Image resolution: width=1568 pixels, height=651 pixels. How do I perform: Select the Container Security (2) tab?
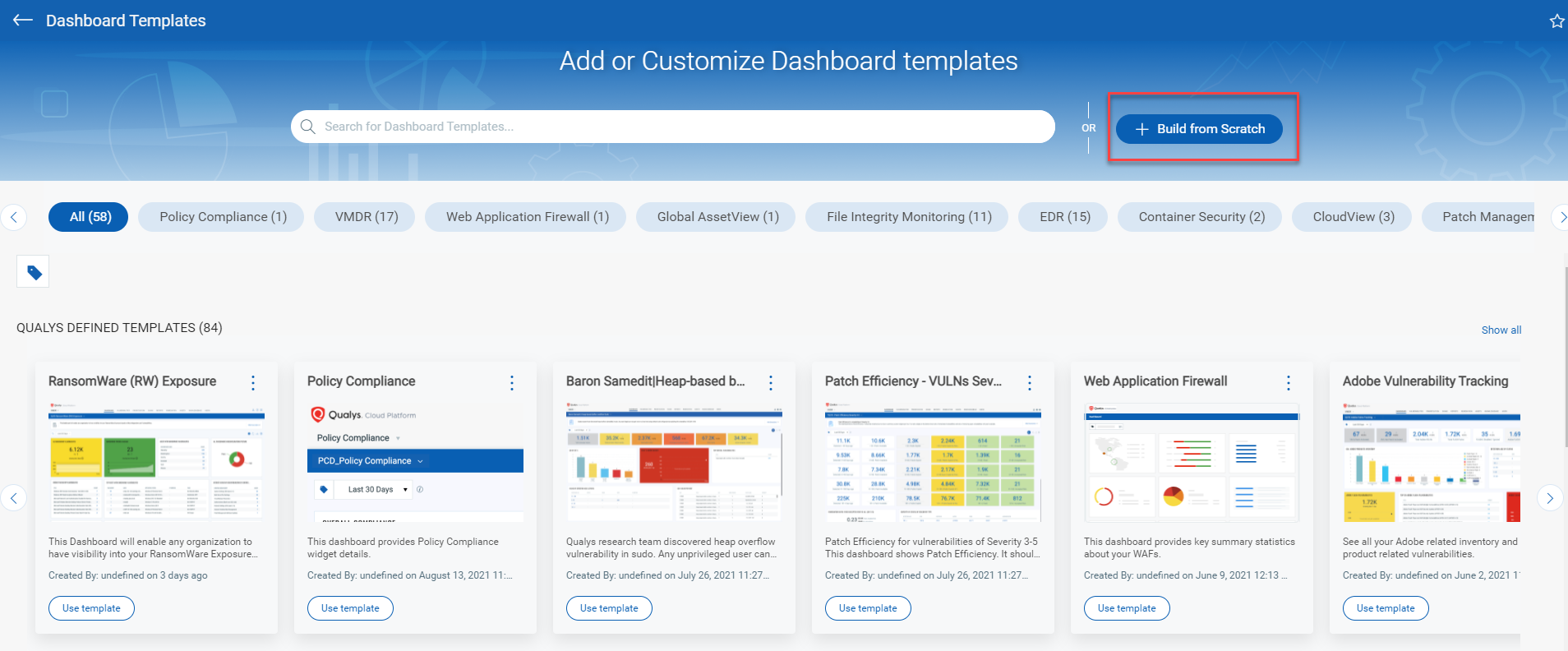pyautogui.click(x=1200, y=217)
